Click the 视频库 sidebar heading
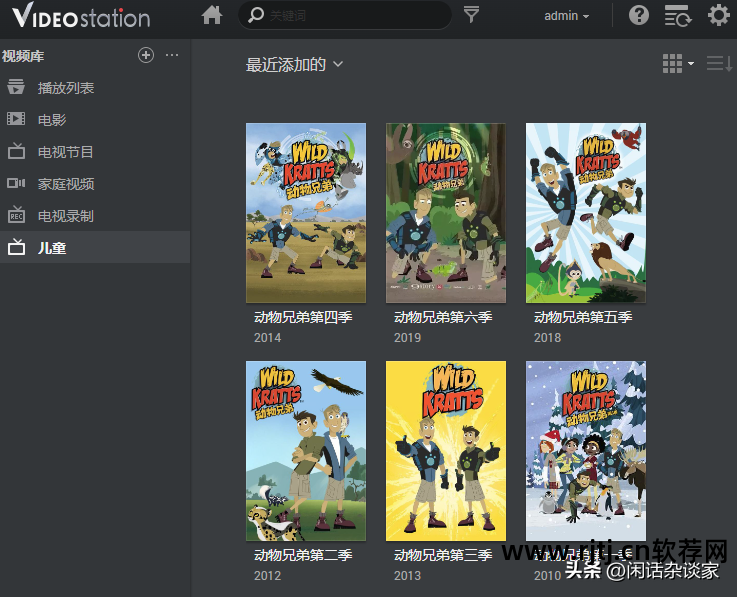The width and height of the screenshot is (737, 597). pyautogui.click(x=23, y=56)
